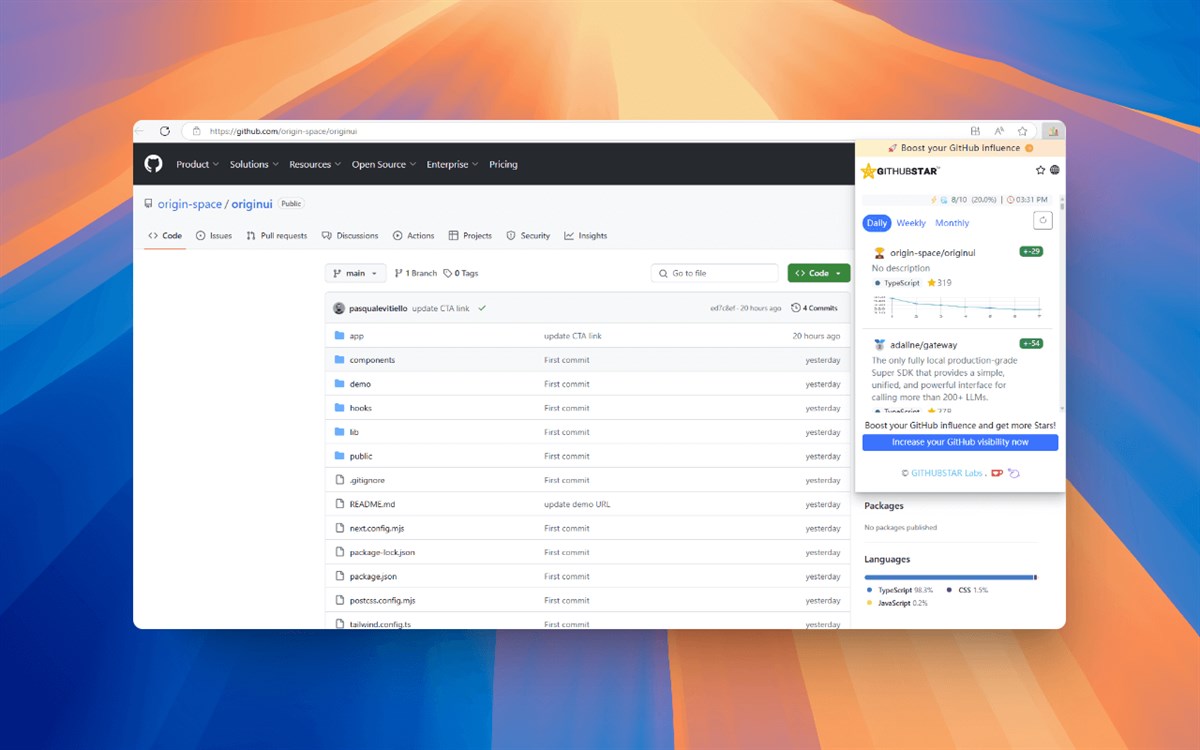This screenshot has height=750, width=1200.
Task: Switch to the Actions tab
Action: 414,236
